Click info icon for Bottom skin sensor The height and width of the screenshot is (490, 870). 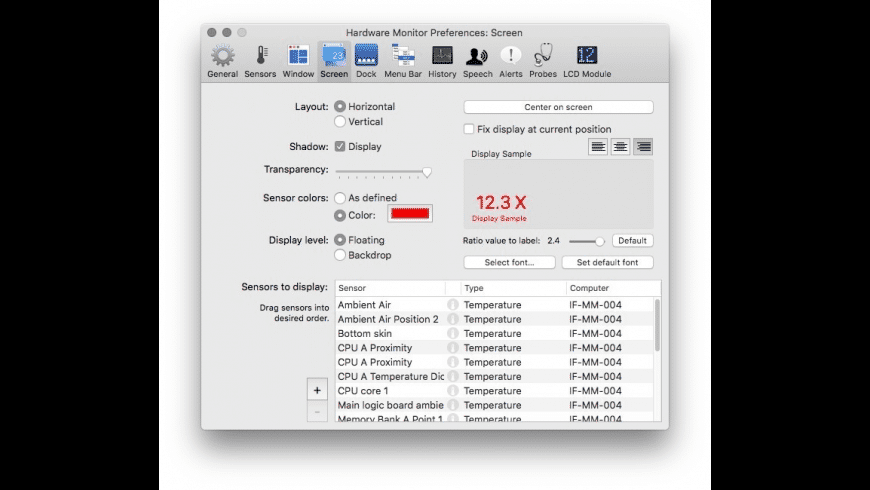(x=453, y=334)
